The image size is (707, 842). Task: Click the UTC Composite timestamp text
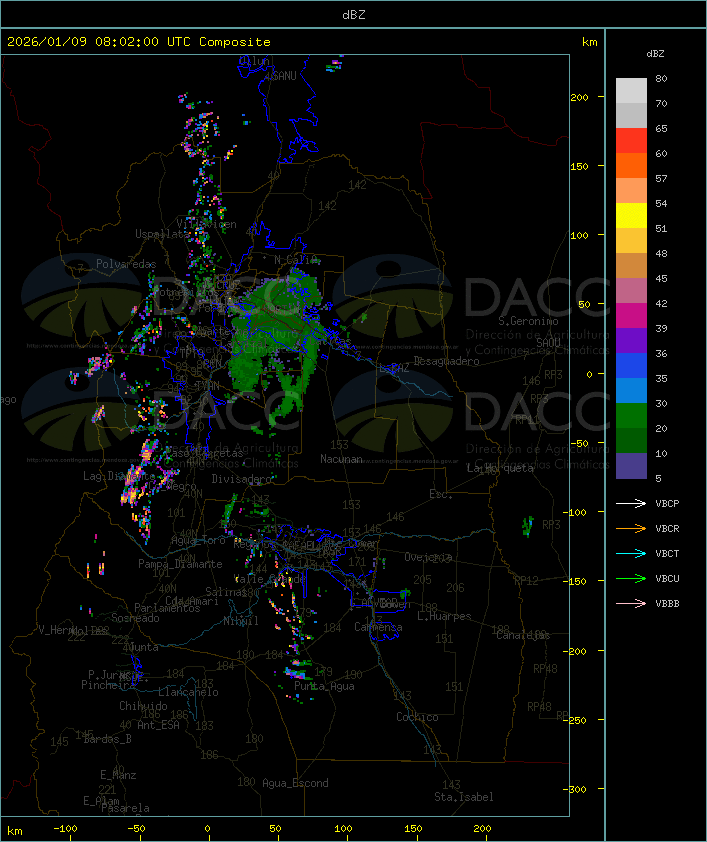coord(139,42)
